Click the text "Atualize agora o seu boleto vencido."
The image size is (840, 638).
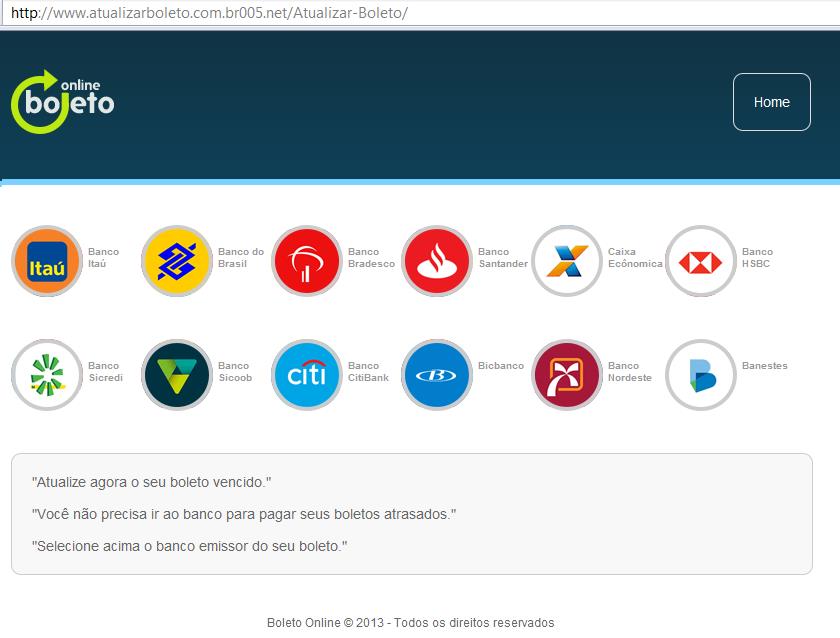[152, 482]
